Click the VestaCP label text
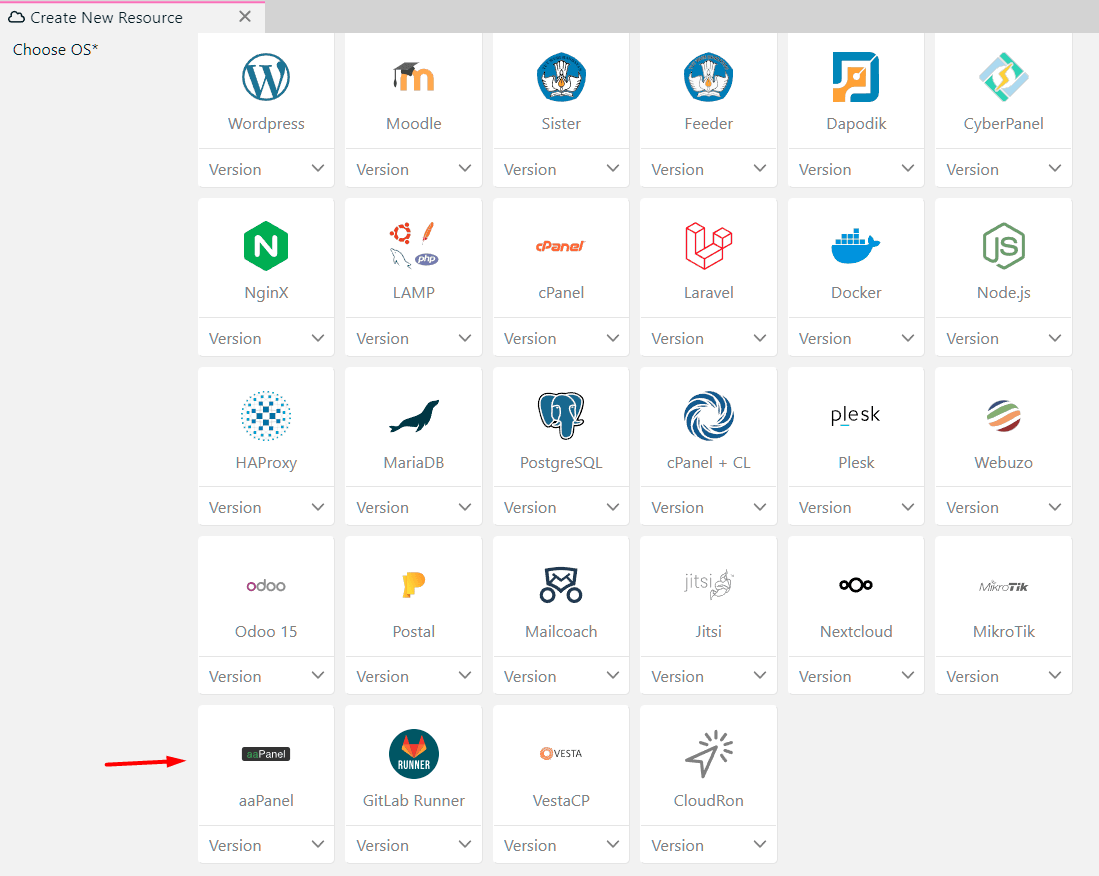1099x876 pixels. pos(561,800)
